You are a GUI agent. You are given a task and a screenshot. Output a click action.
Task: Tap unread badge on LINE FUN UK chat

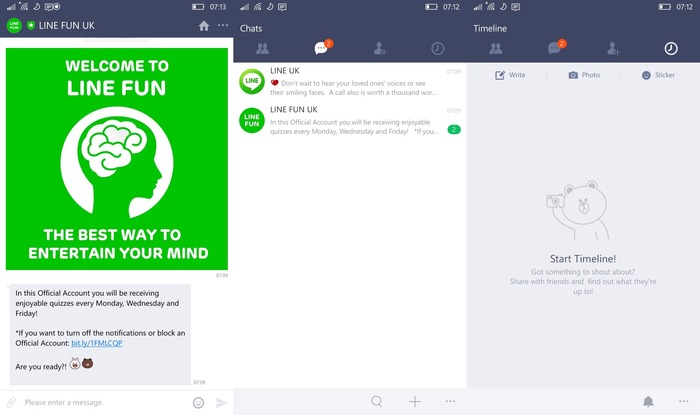pyautogui.click(x=454, y=129)
